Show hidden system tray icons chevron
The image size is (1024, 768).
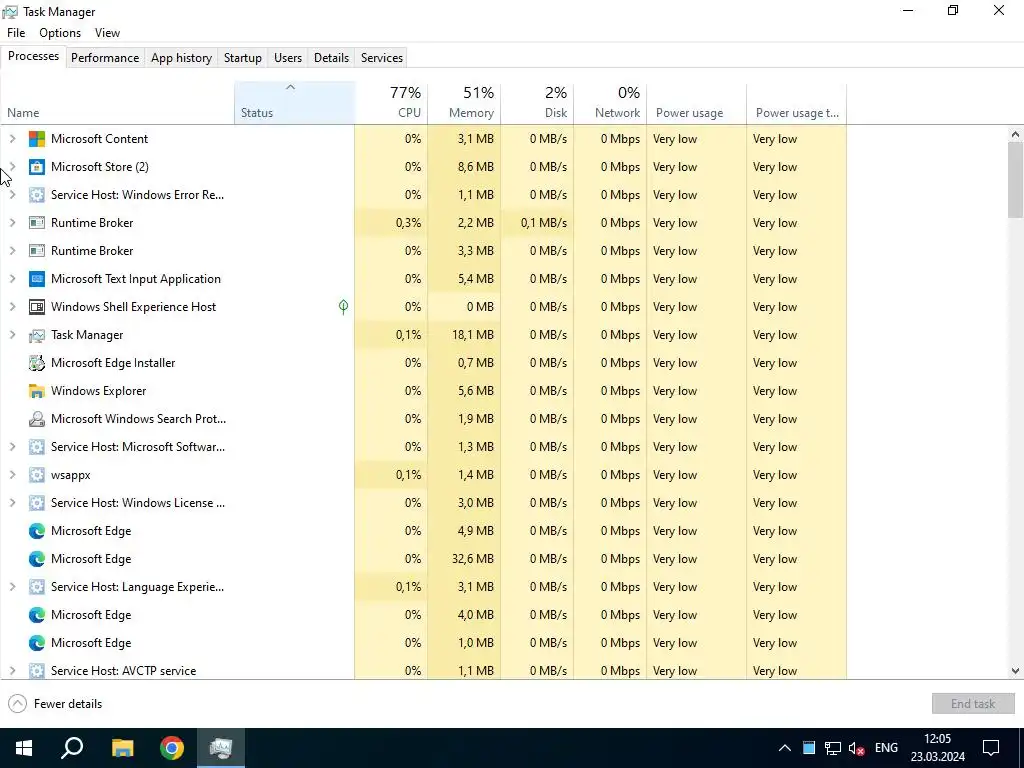pyautogui.click(x=785, y=748)
